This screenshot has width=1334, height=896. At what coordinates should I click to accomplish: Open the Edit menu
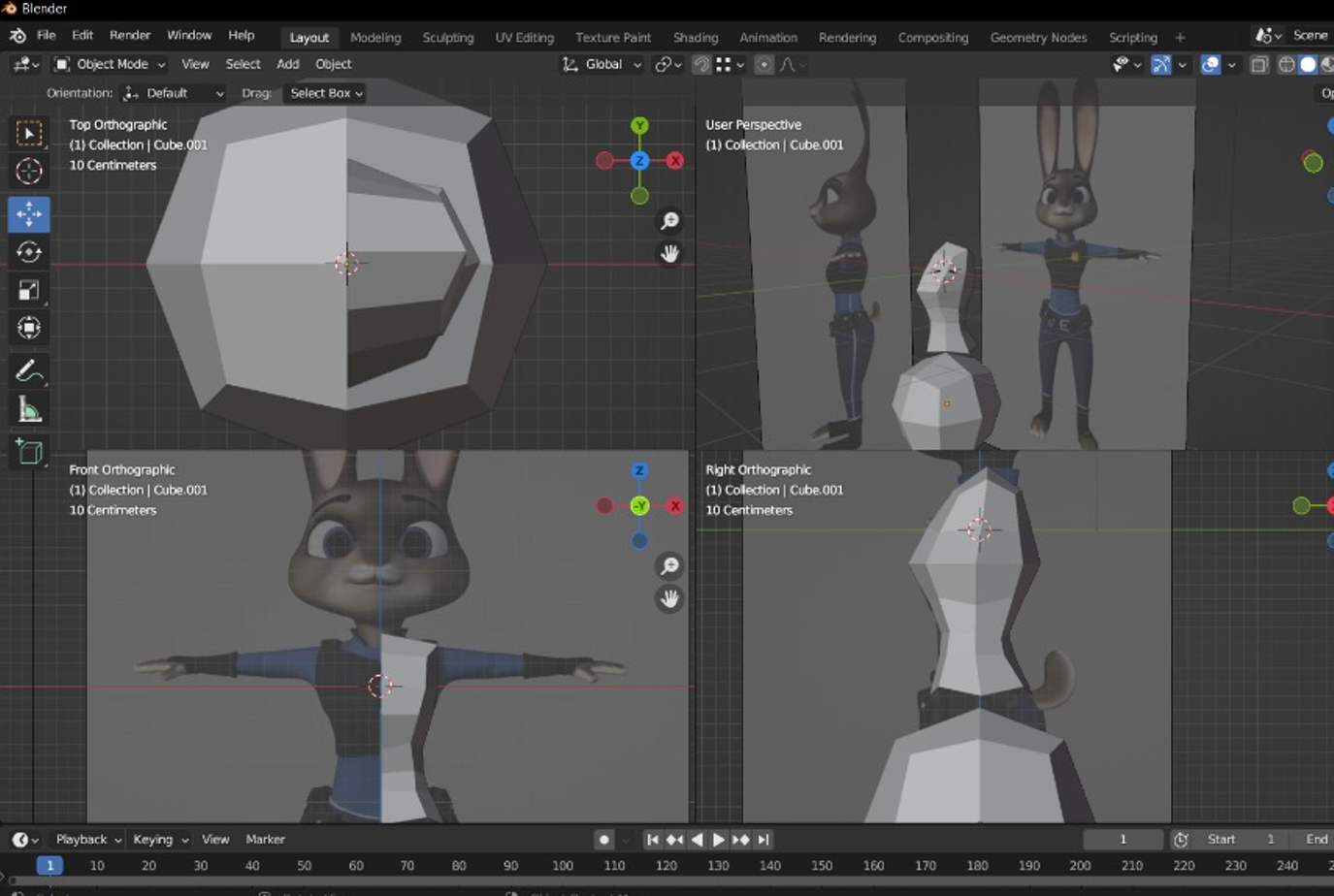[82, 36]
